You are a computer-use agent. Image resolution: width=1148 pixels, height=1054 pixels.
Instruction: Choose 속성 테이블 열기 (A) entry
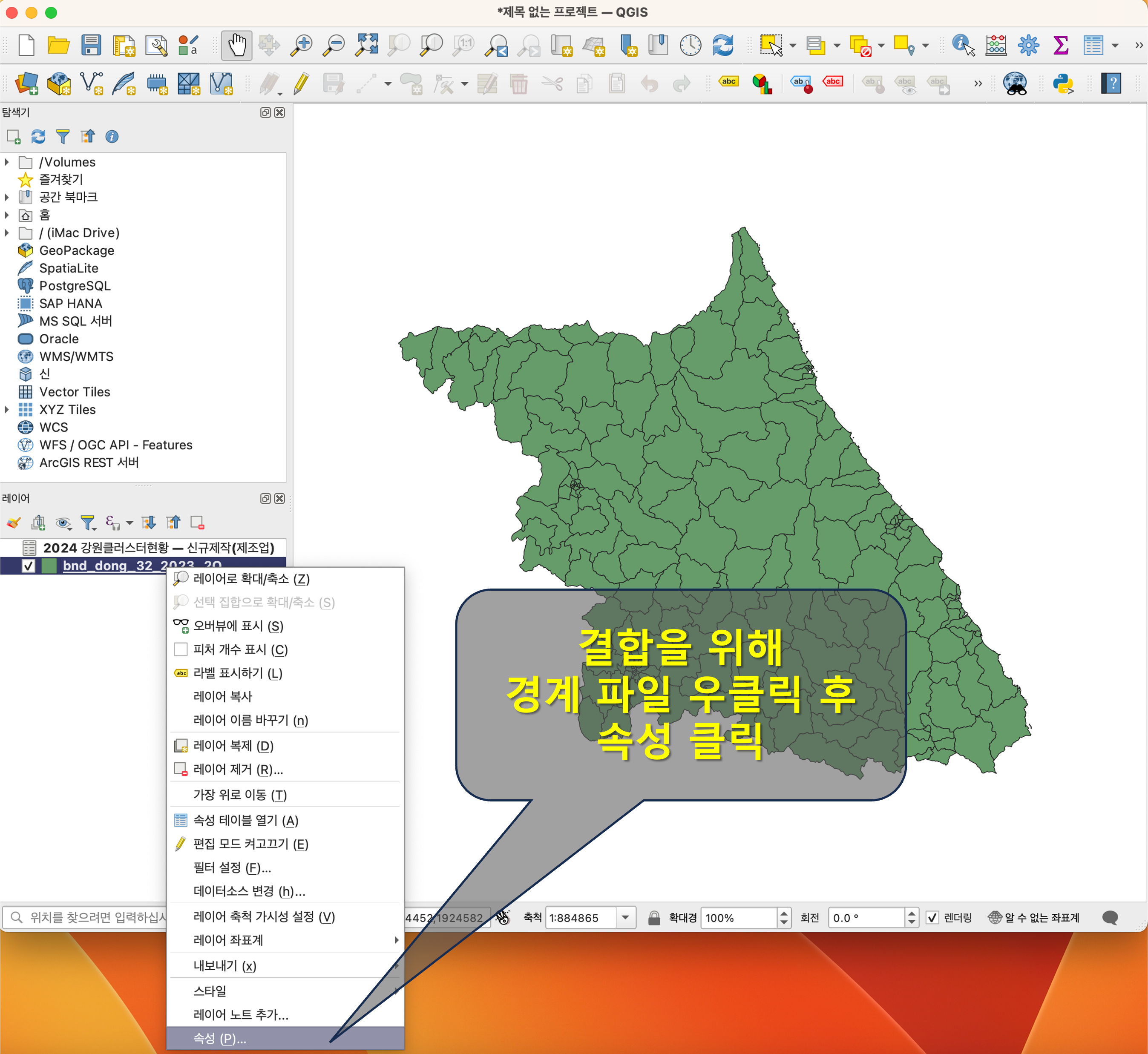pos(245,820)
